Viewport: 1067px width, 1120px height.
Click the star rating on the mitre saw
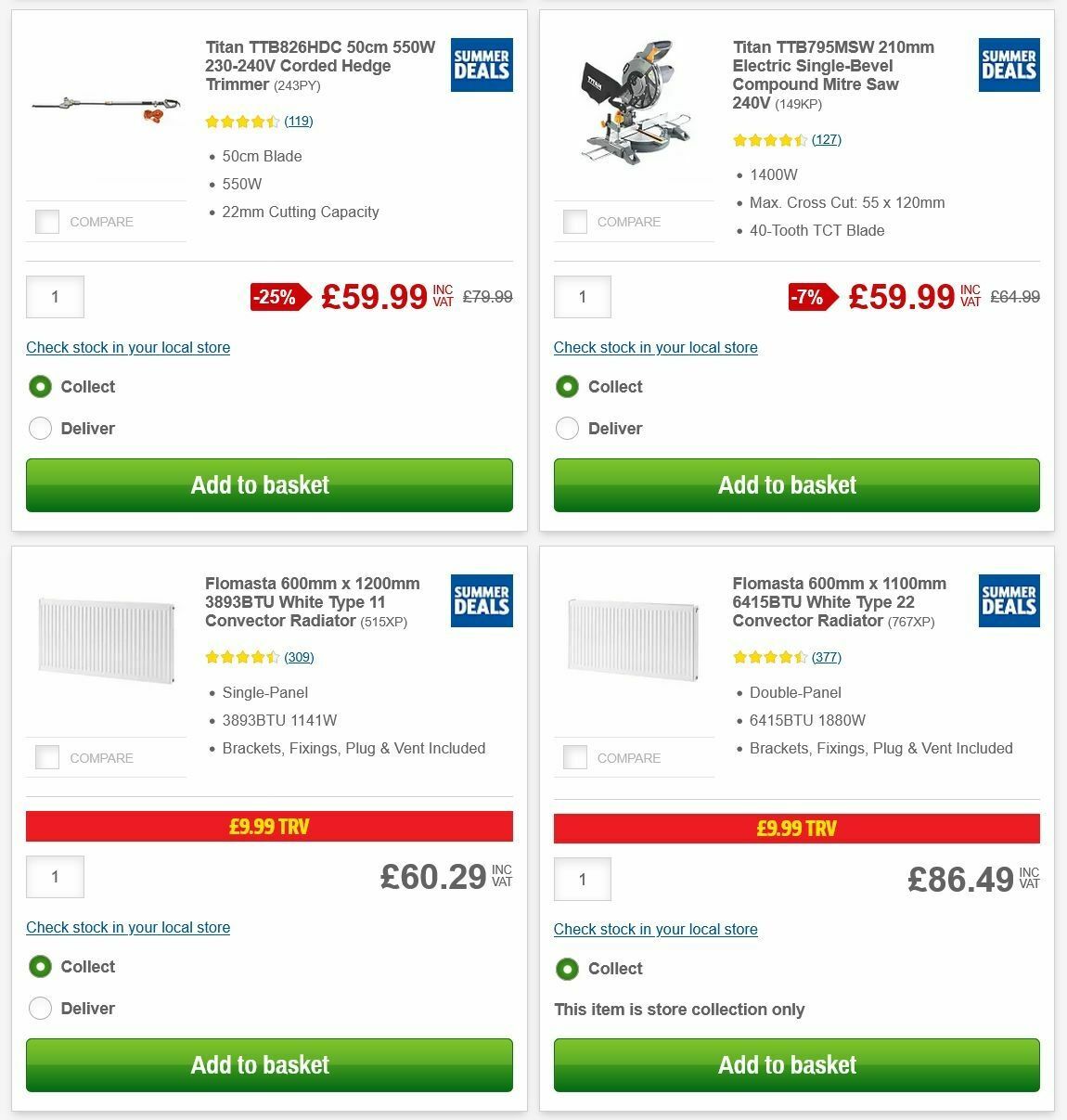768,139
